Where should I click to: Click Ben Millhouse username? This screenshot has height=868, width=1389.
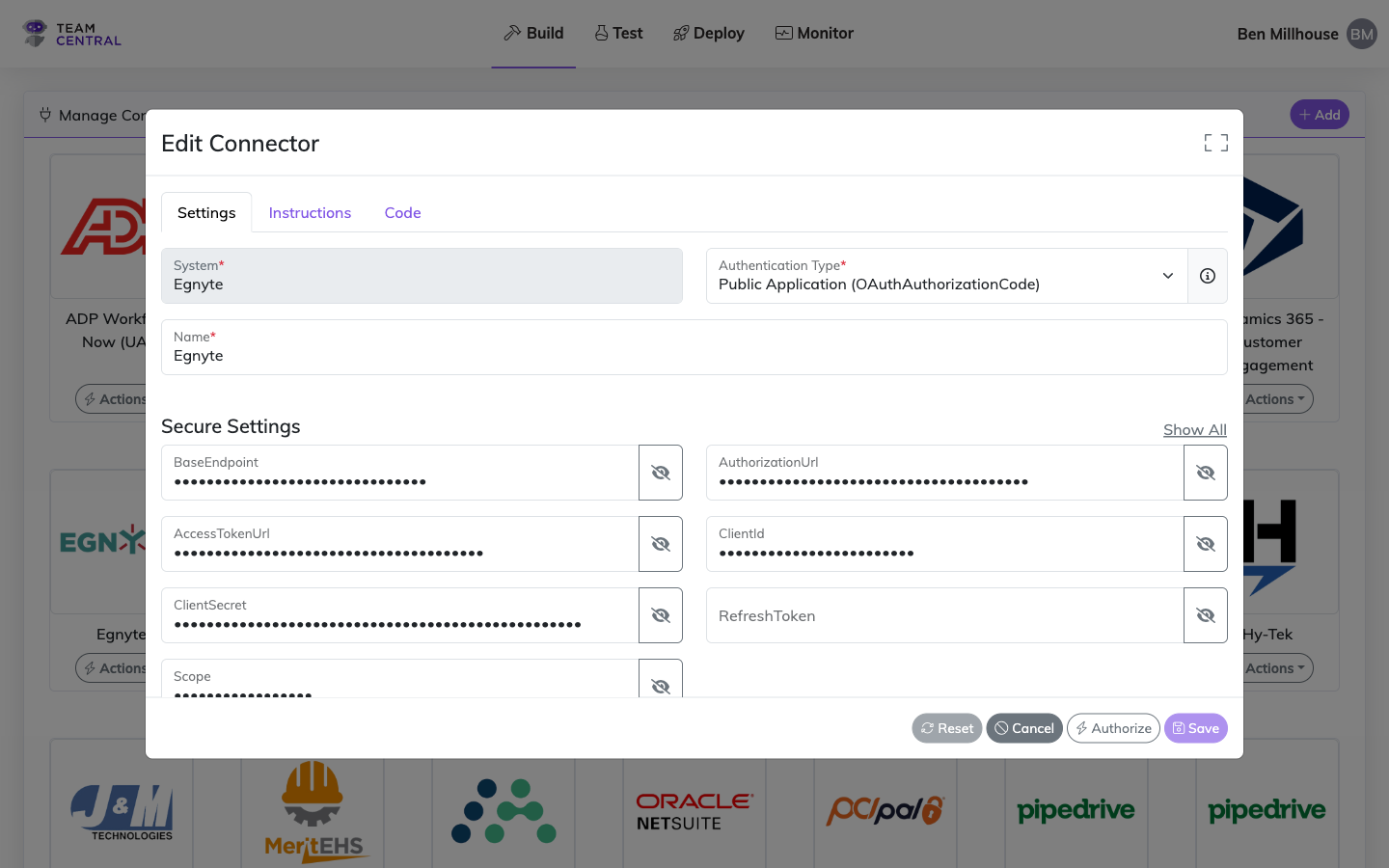[1288, 34]
